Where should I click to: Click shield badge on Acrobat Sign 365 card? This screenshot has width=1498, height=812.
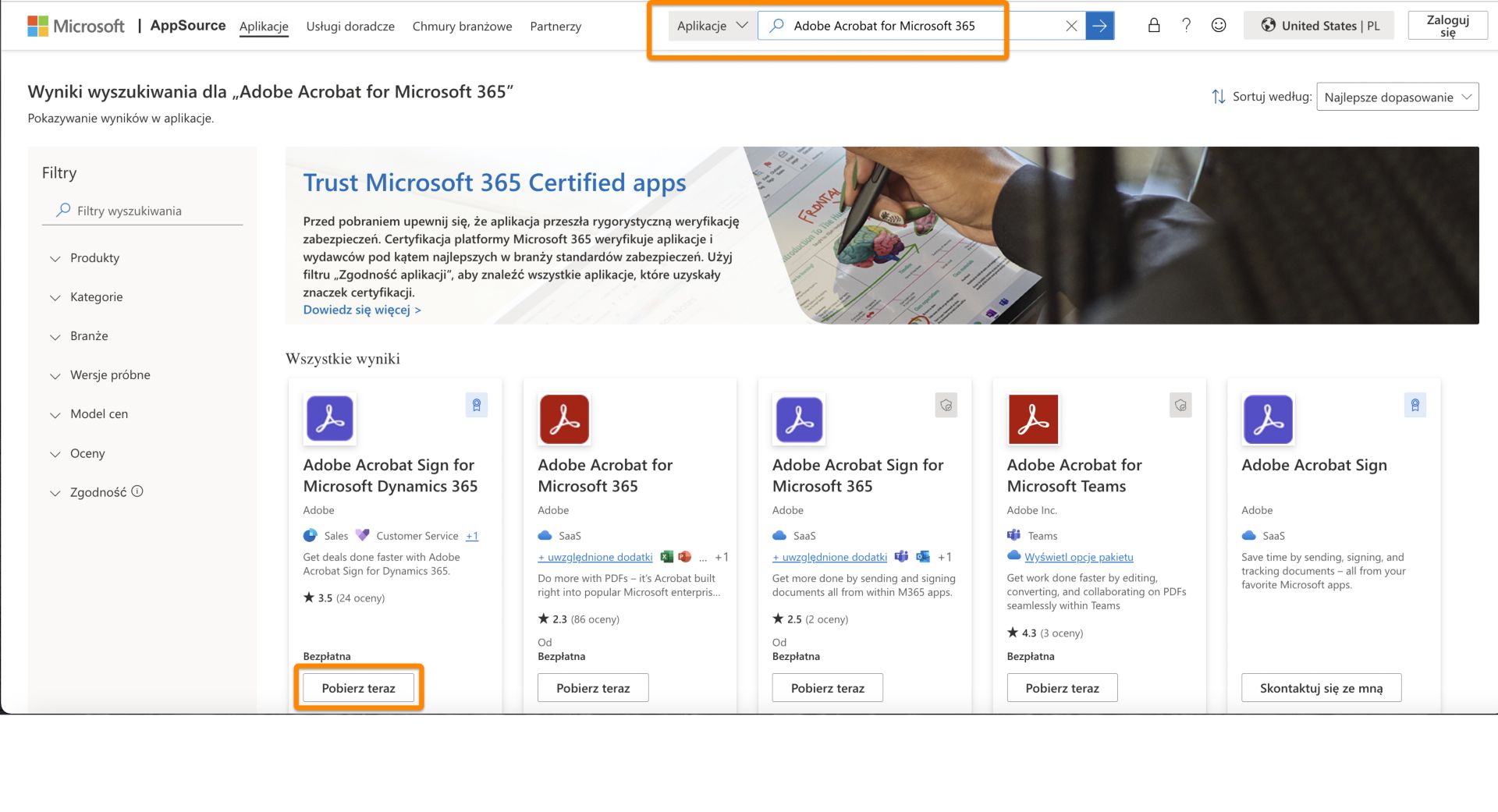(946, 405)
